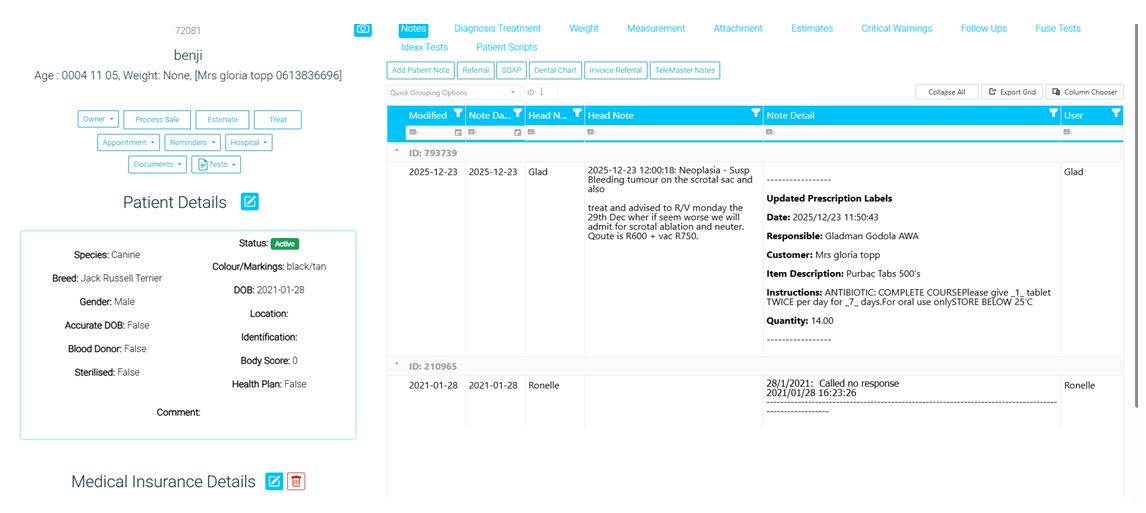This screenshot has height=513, width=1146.
Task: Click the camera photo icon beside Notes
Action: coord(363,28)
